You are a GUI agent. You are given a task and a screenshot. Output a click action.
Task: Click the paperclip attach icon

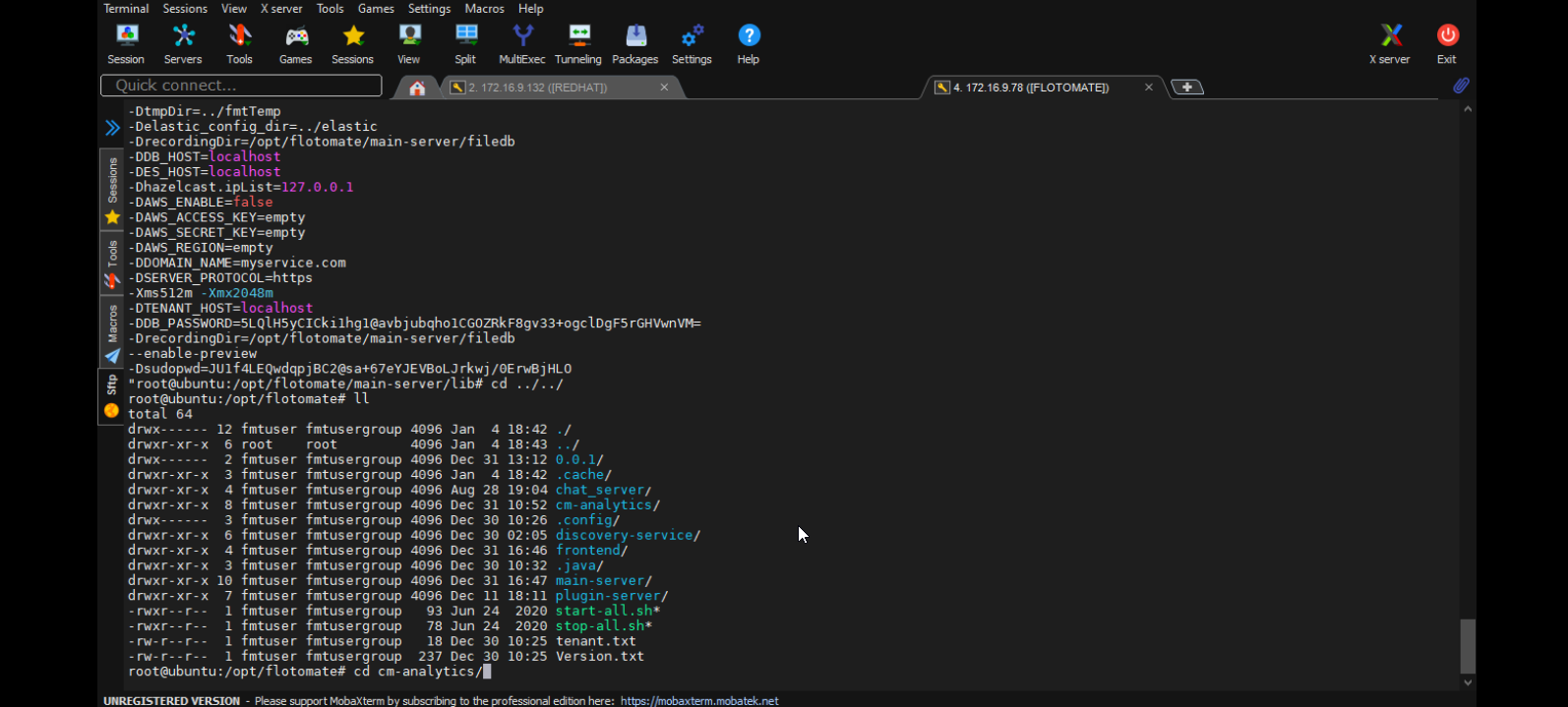[1461, 86]
